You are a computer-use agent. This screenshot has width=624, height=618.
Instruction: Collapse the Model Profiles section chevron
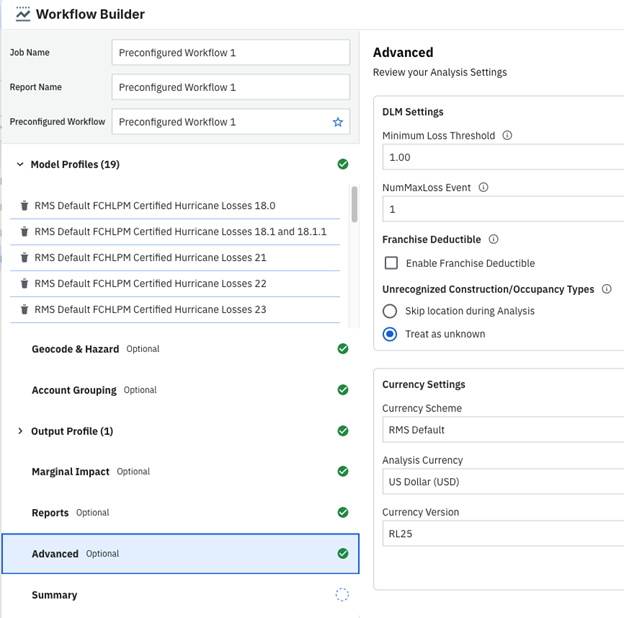tap(20, 164)
